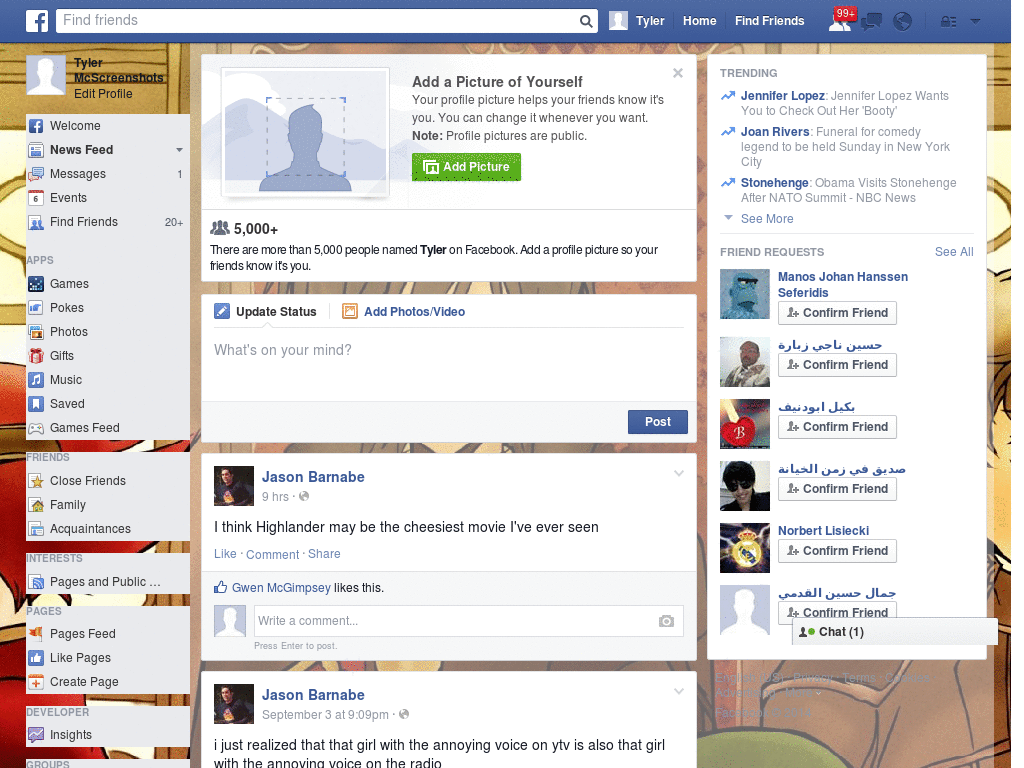Open options chevron on September 3 post

pyautogui.click(x=679, y=692)
